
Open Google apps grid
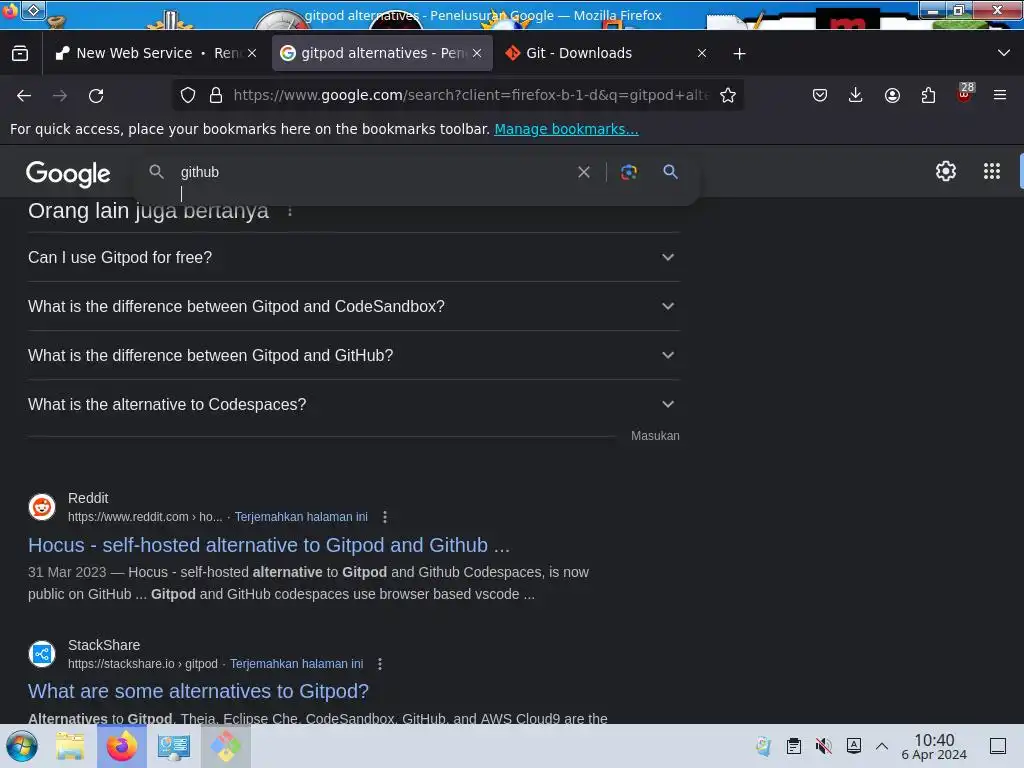(x=992, y=171)
